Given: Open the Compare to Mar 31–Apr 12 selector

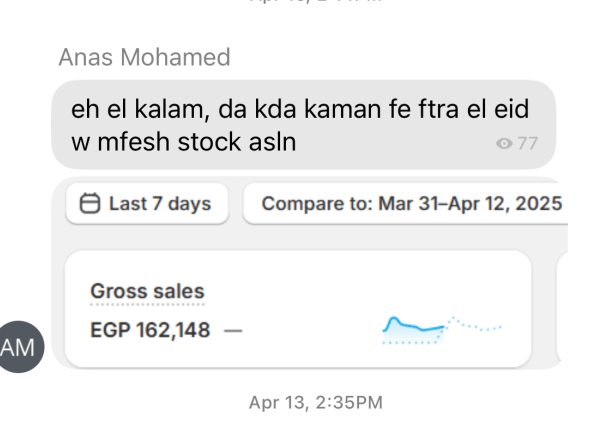Looking at the screenshot, I should tap(406, 203).
